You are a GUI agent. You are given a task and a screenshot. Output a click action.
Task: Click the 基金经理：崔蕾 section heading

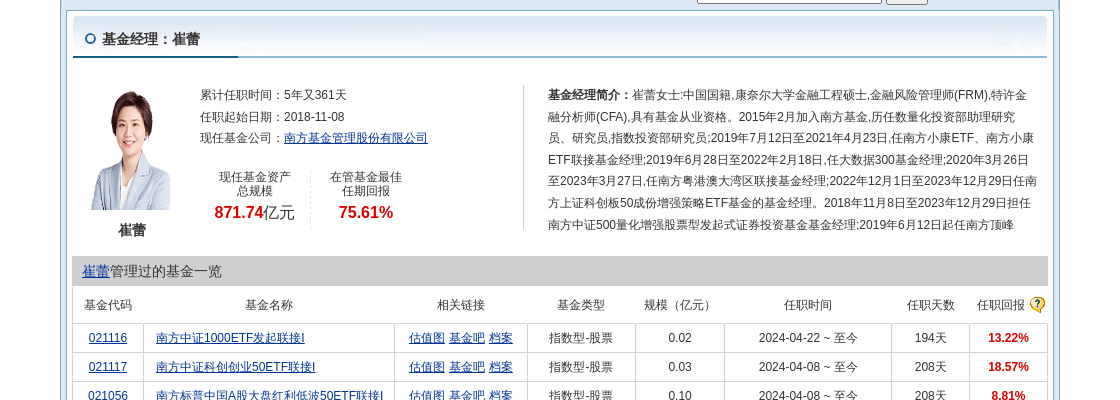[151, 39]
